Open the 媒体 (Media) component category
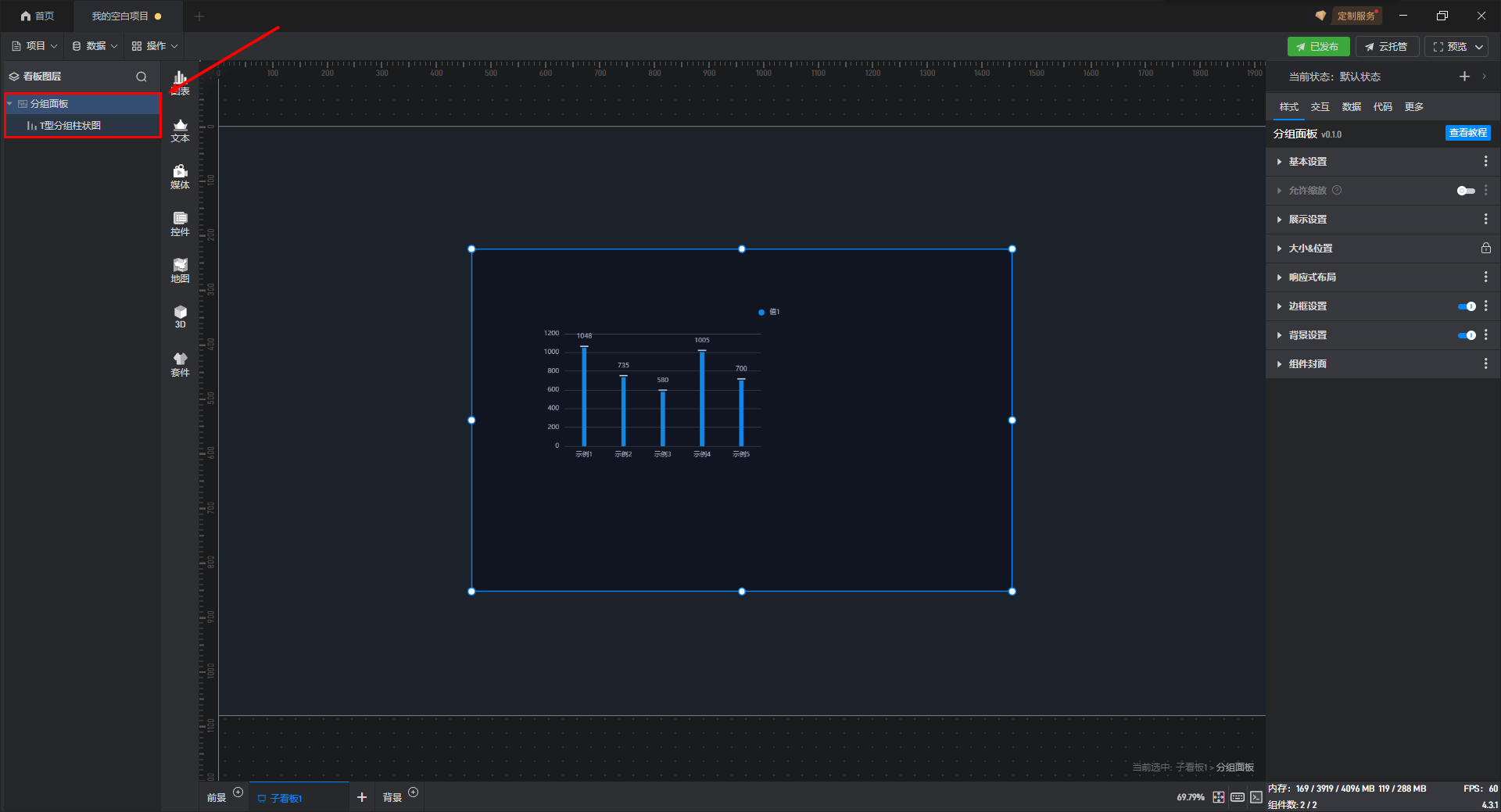Viewport: 1501px width, 812px height. click(180, 177)
